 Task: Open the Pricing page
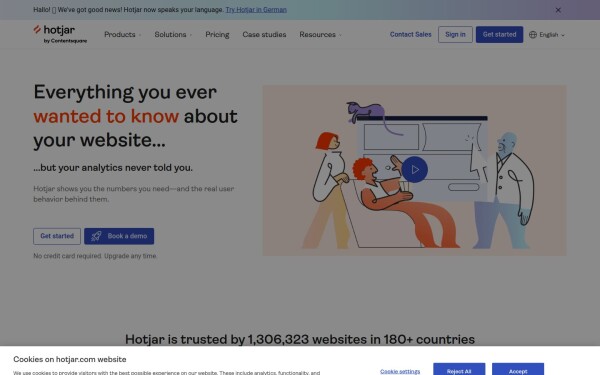tap(217, 34)
